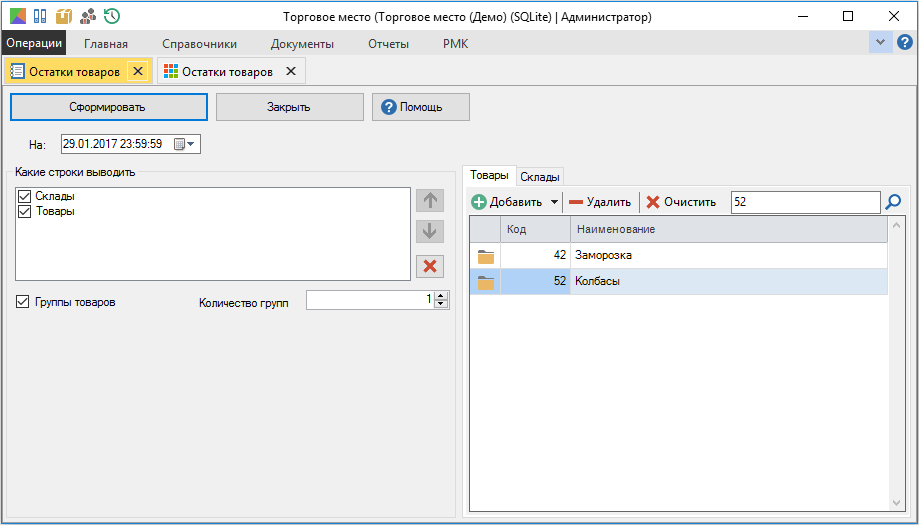
Task: Click the Удалить button
Action: click(x=600, y=202)
